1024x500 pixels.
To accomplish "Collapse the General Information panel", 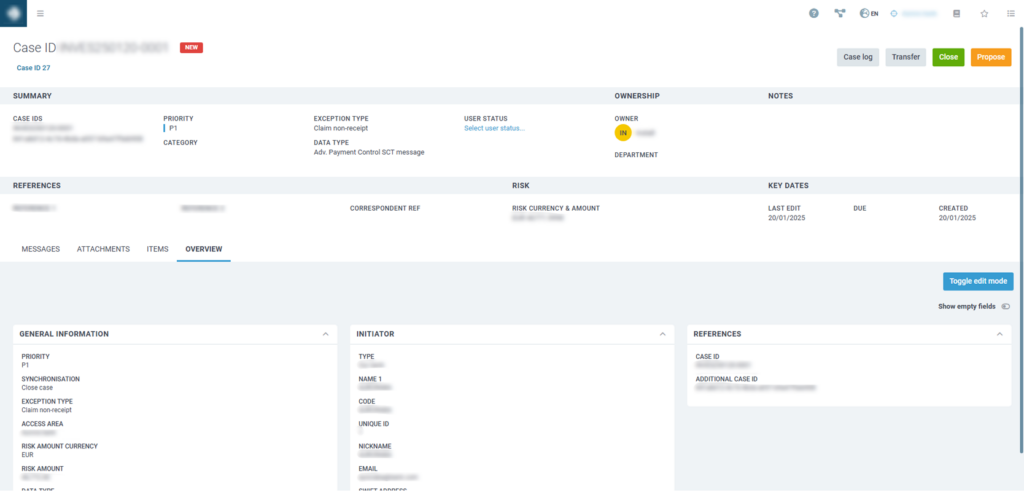I will (325, 334).
